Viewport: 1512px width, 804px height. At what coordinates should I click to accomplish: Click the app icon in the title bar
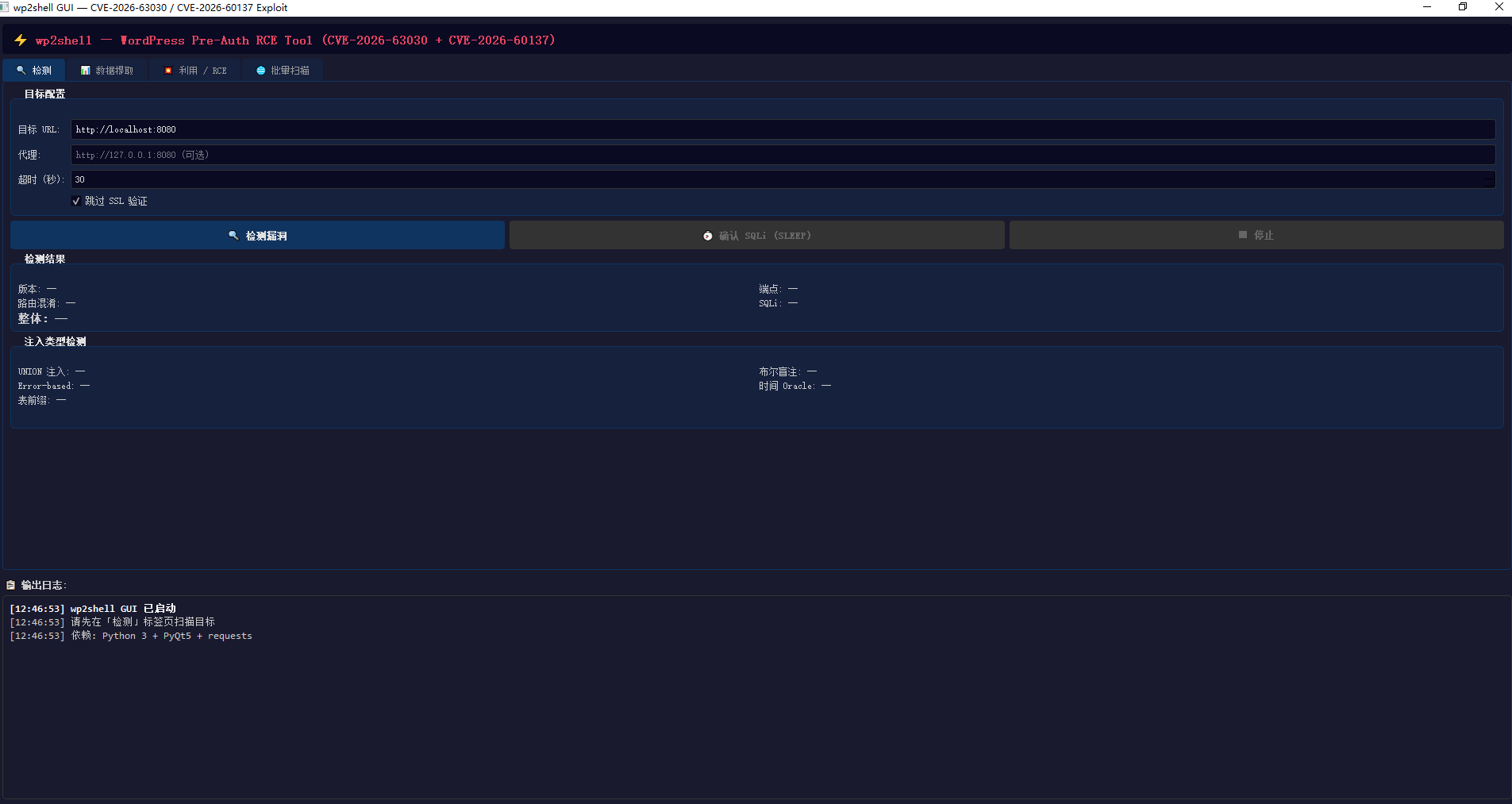[5, 7]
